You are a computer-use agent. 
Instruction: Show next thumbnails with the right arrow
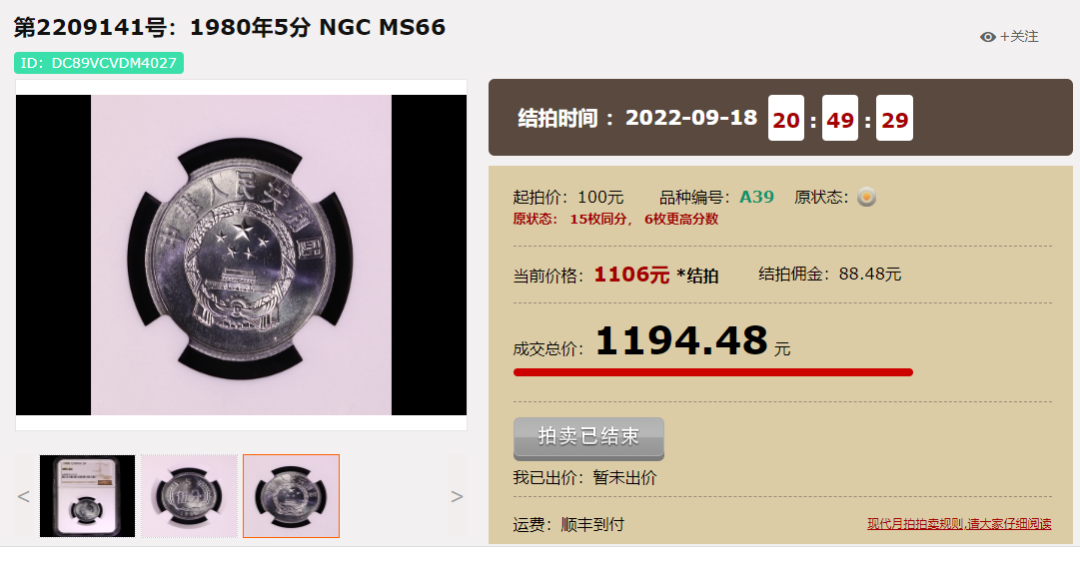[457, 496]
